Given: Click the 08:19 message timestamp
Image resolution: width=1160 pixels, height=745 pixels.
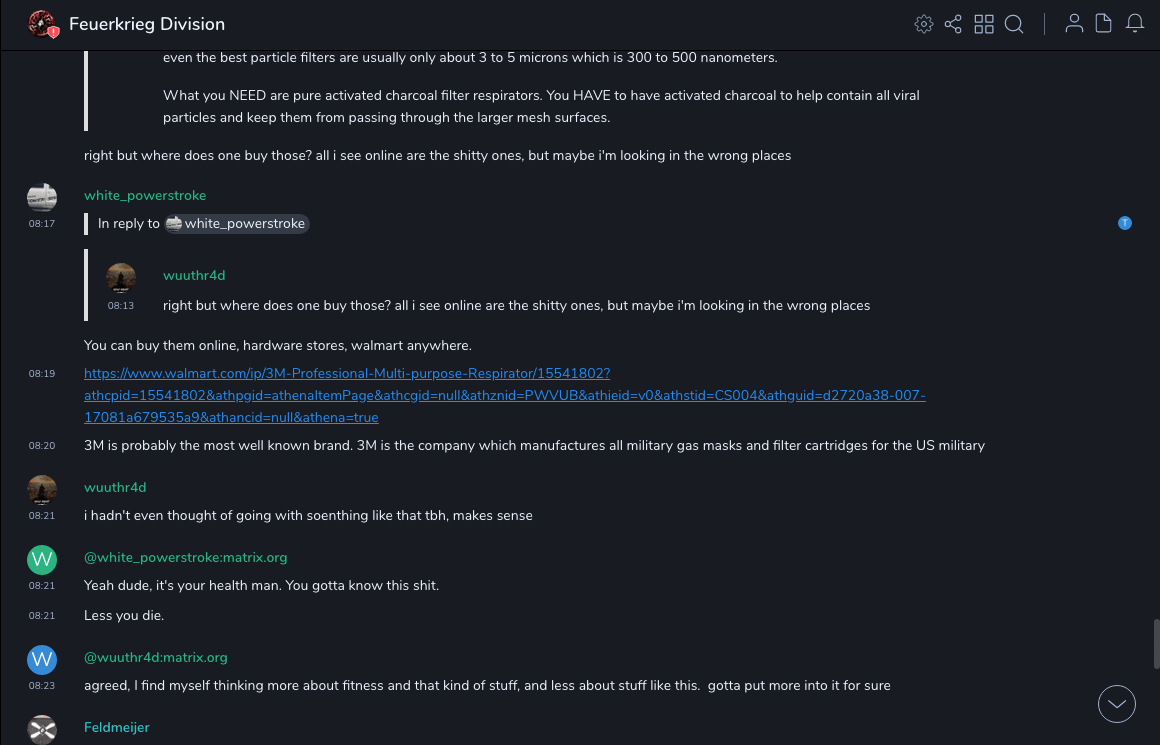Looking at the screenshot, I should [x=42, y=374].
